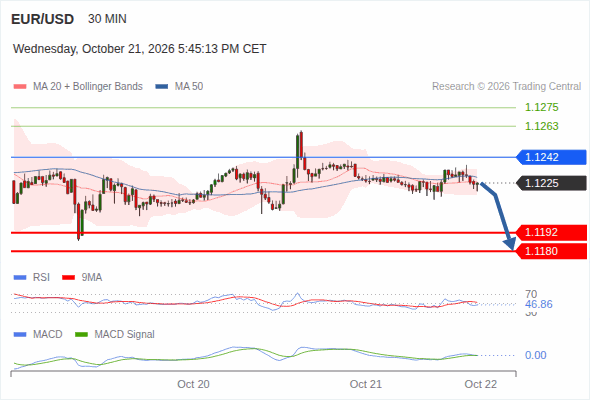Click the MA 20 + Bollinger Bands legend swatch
This screenshot has width=590, height=400.
click(20, 87)
